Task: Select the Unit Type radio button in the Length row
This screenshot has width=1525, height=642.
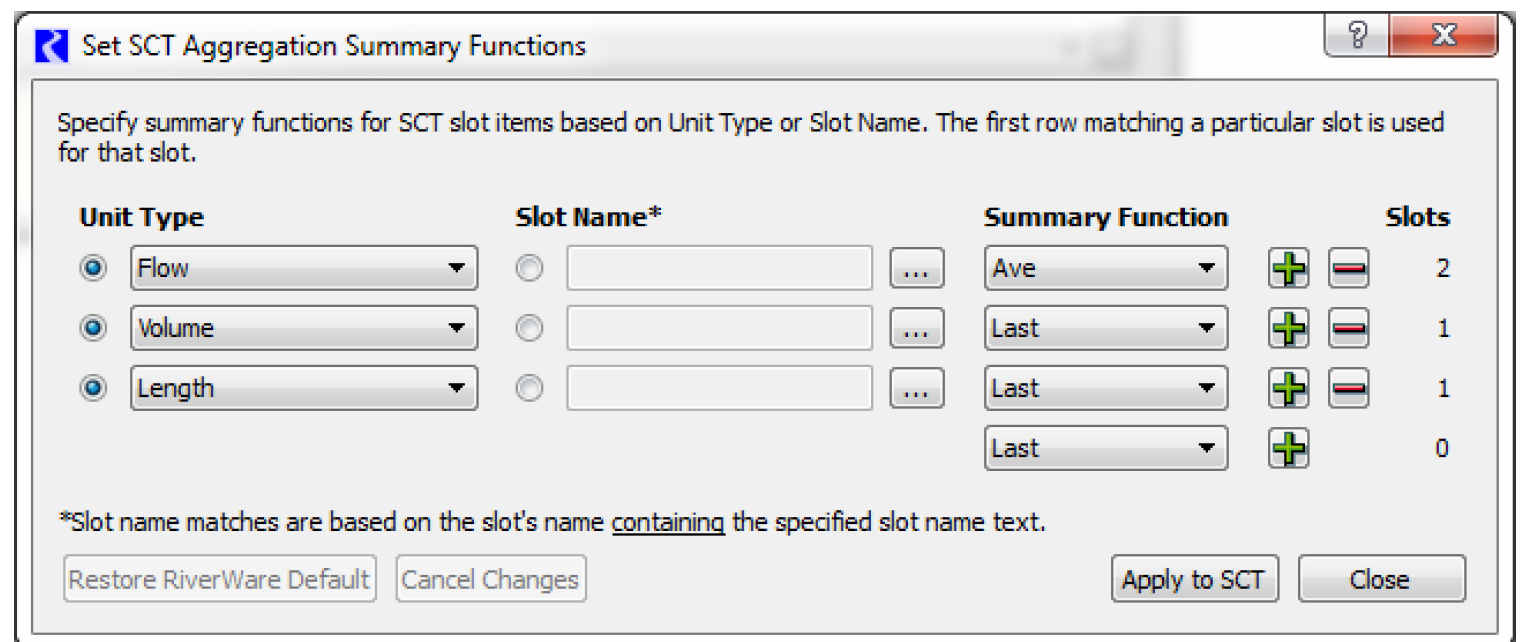Action: click(94, 389)
